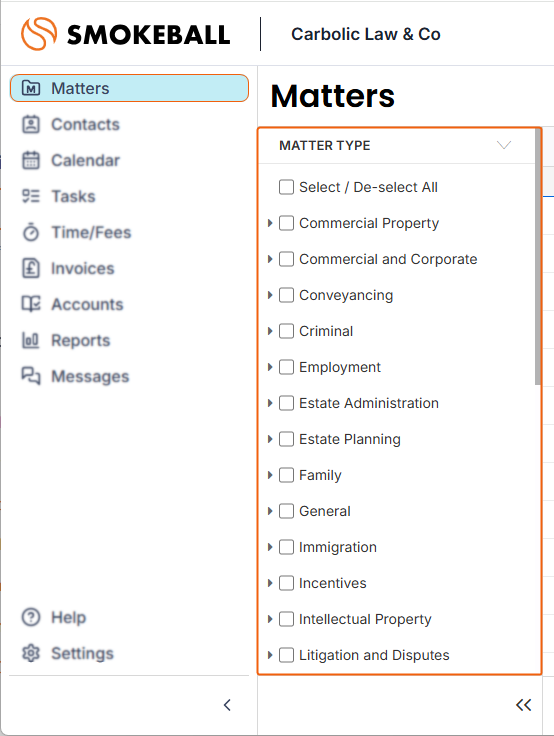Click the Settings gear icon

[31, 653]
